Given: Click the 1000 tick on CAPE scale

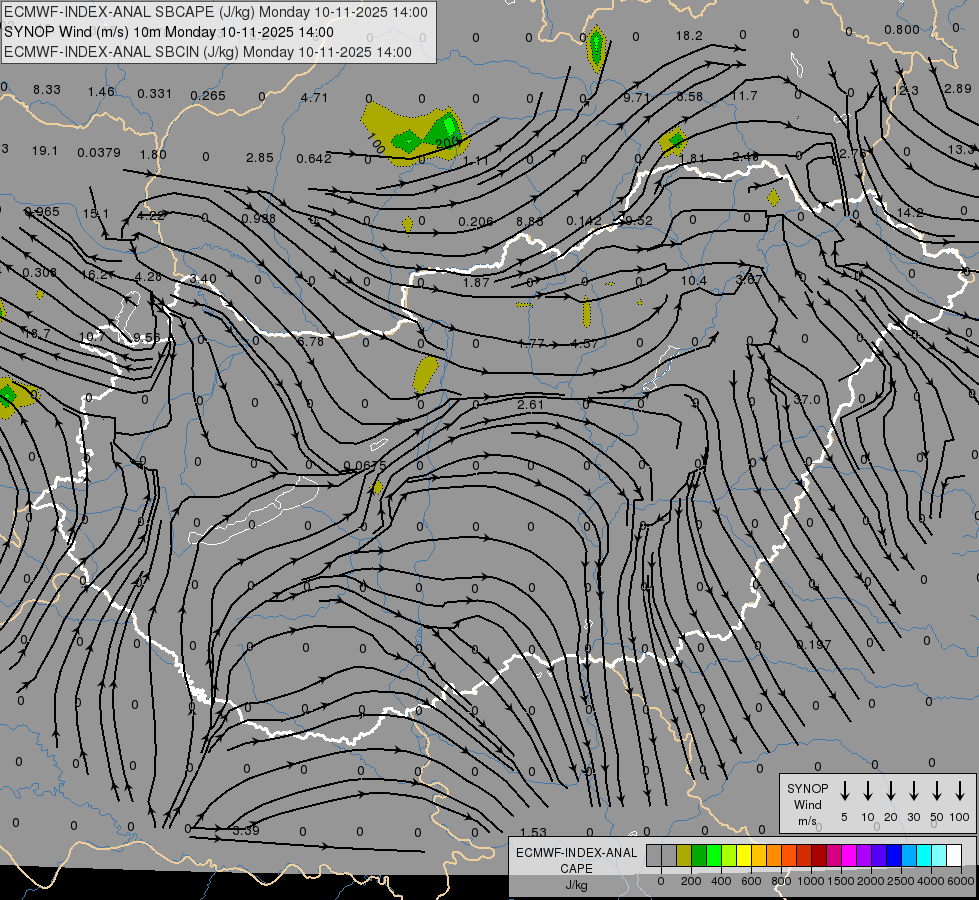Looking at the screenshot, I should coord(810,881).
